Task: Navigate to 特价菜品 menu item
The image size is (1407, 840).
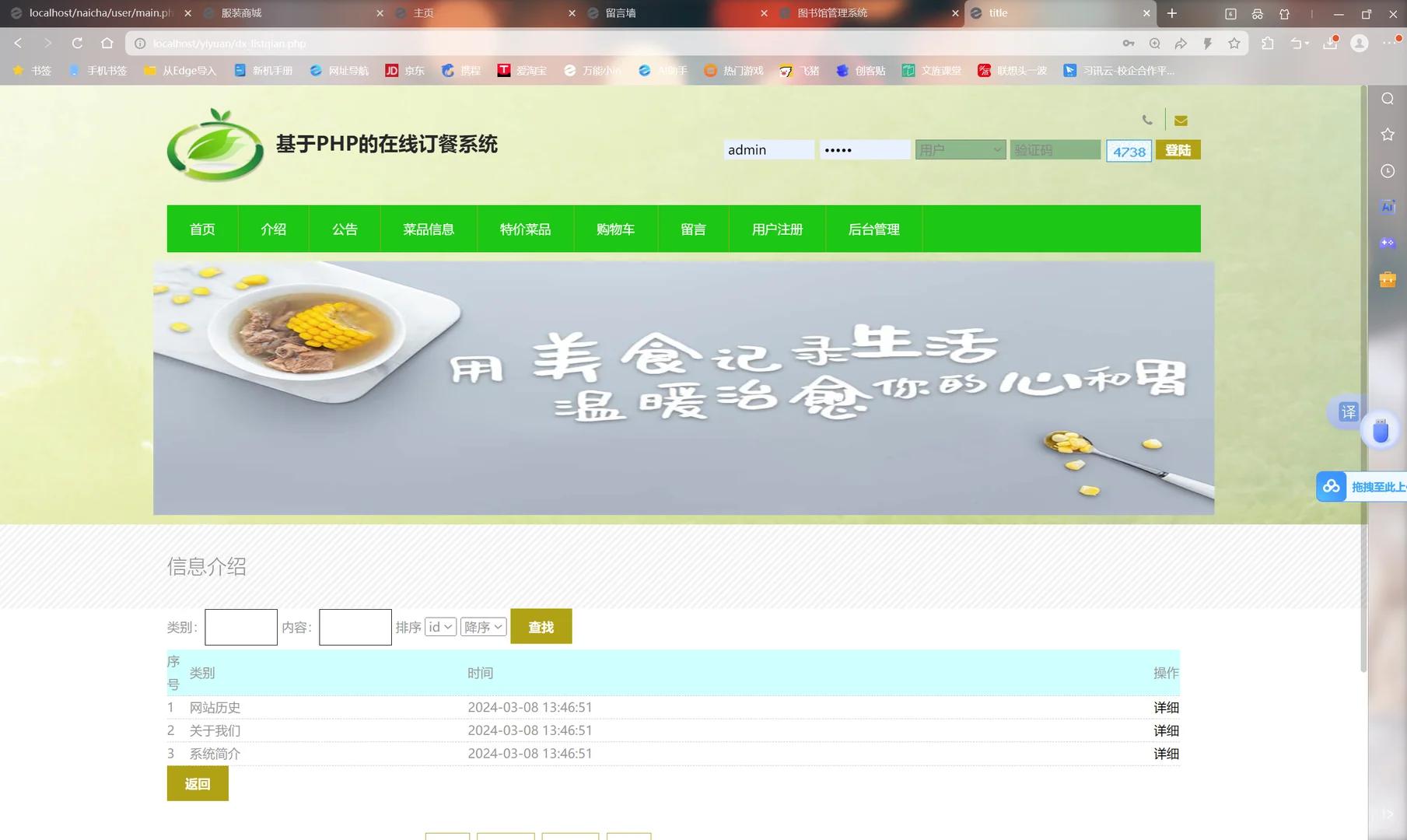Action: pos(525,229)
